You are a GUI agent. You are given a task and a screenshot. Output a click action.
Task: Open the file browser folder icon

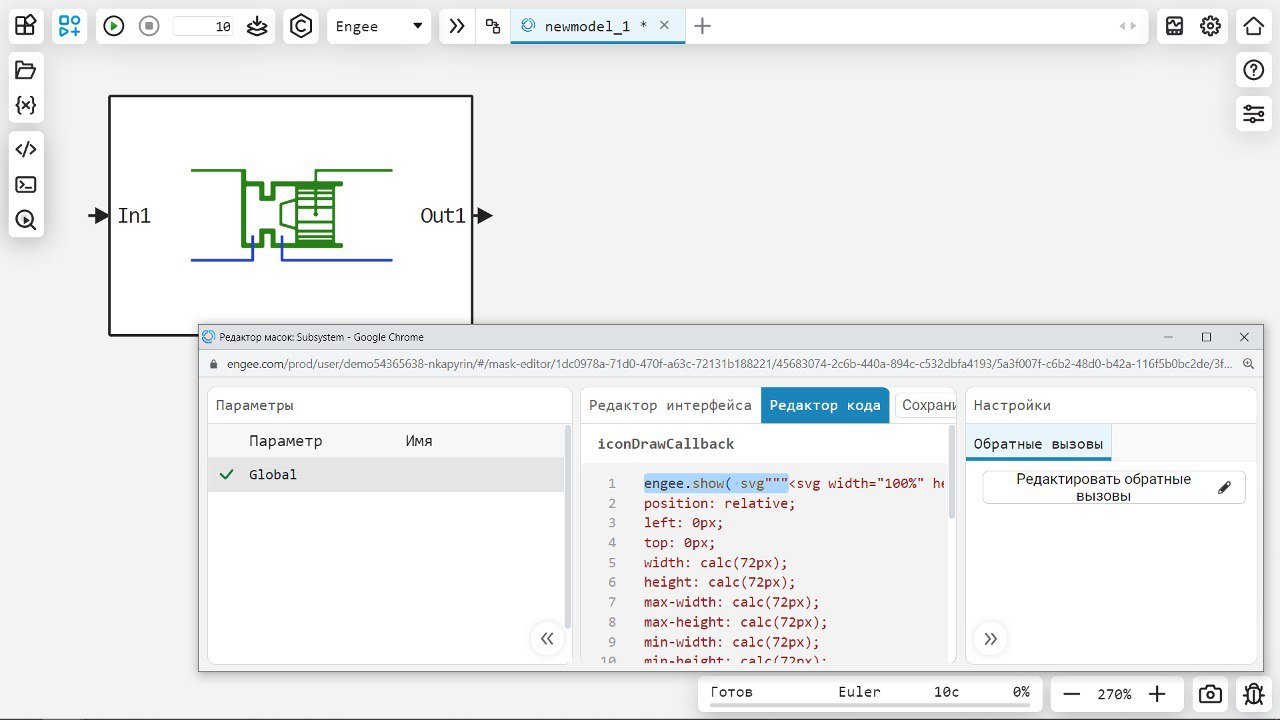[26, 70]
